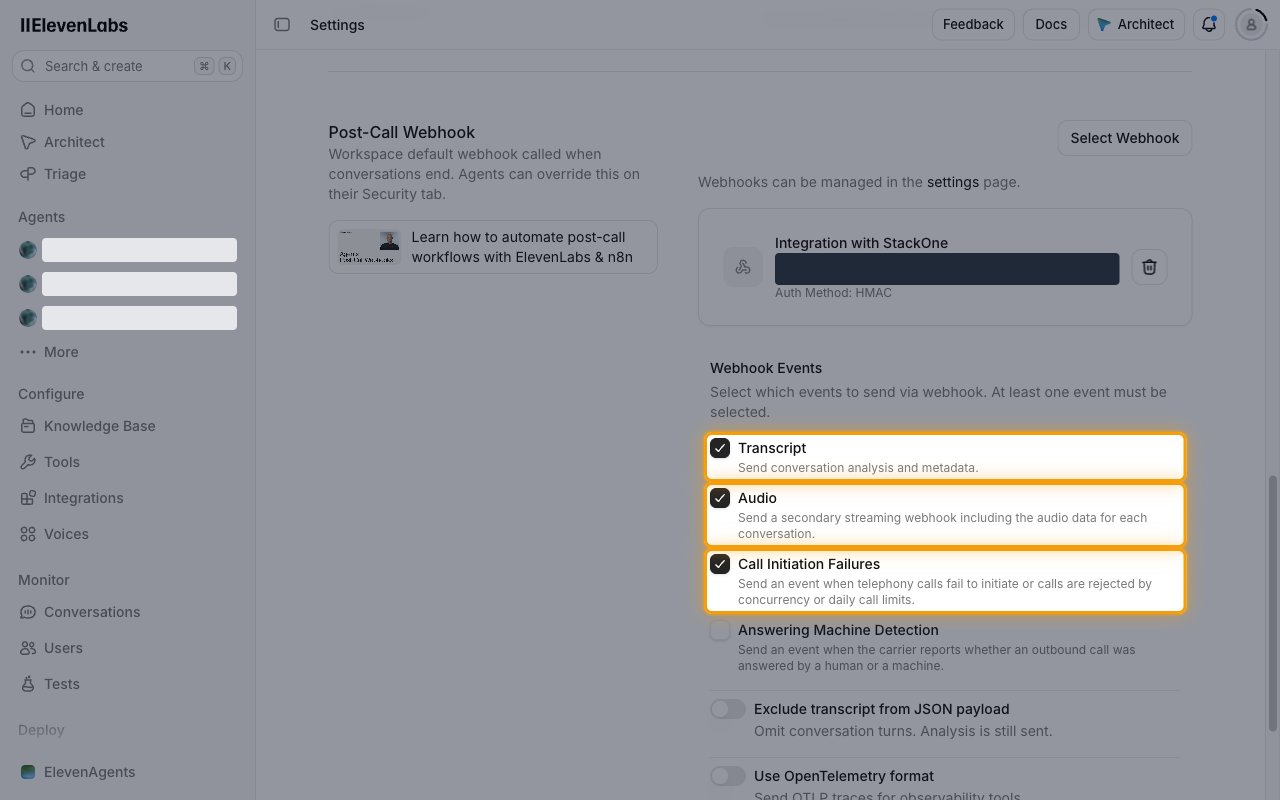Uncheck the Call Initiation Failures checkbox
1280x800 pixels.
(720, 564)
